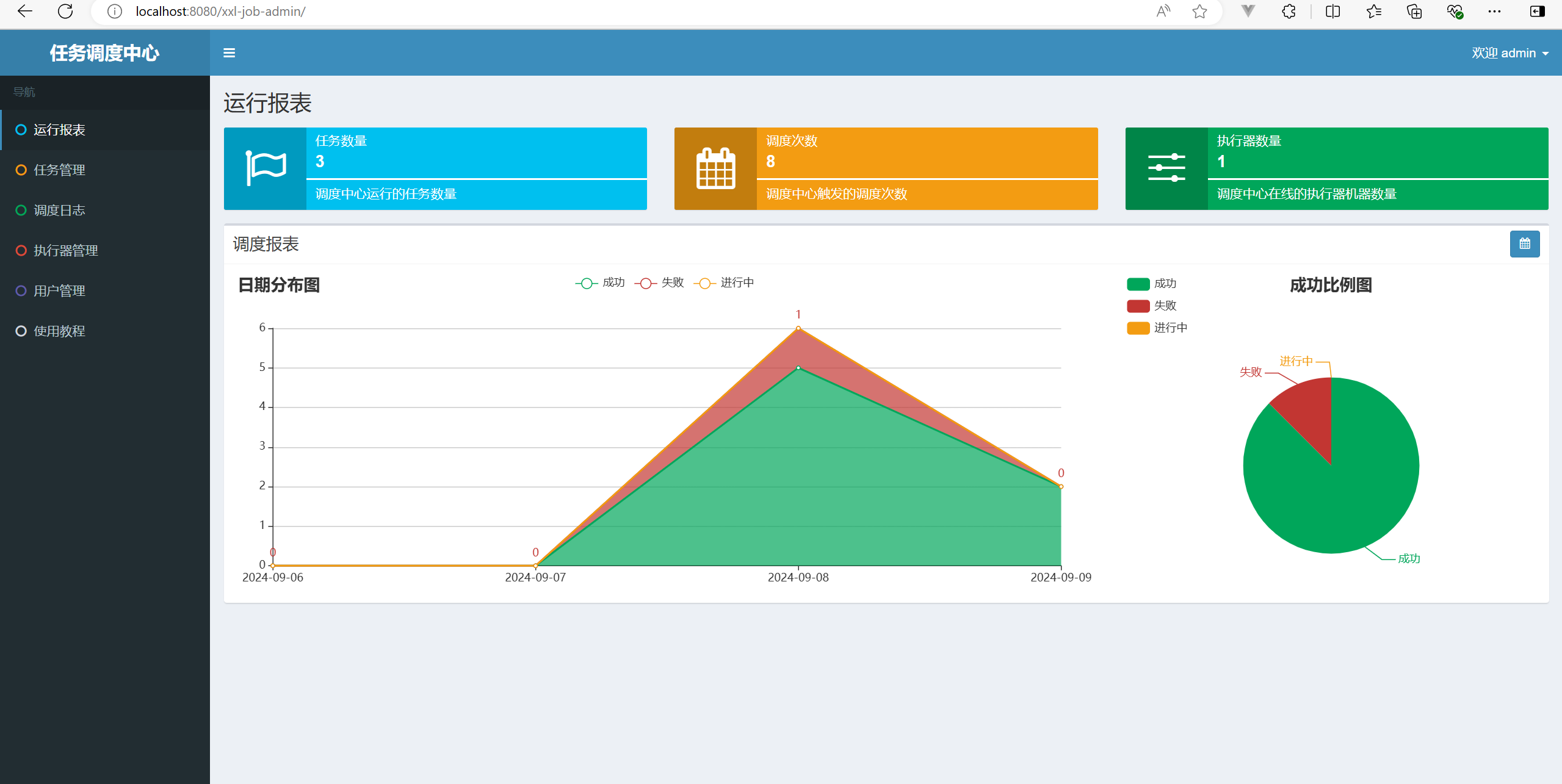Open browser settings and more menu
This screenshot has width=1562, height=784.
(x=1494, y=11)
